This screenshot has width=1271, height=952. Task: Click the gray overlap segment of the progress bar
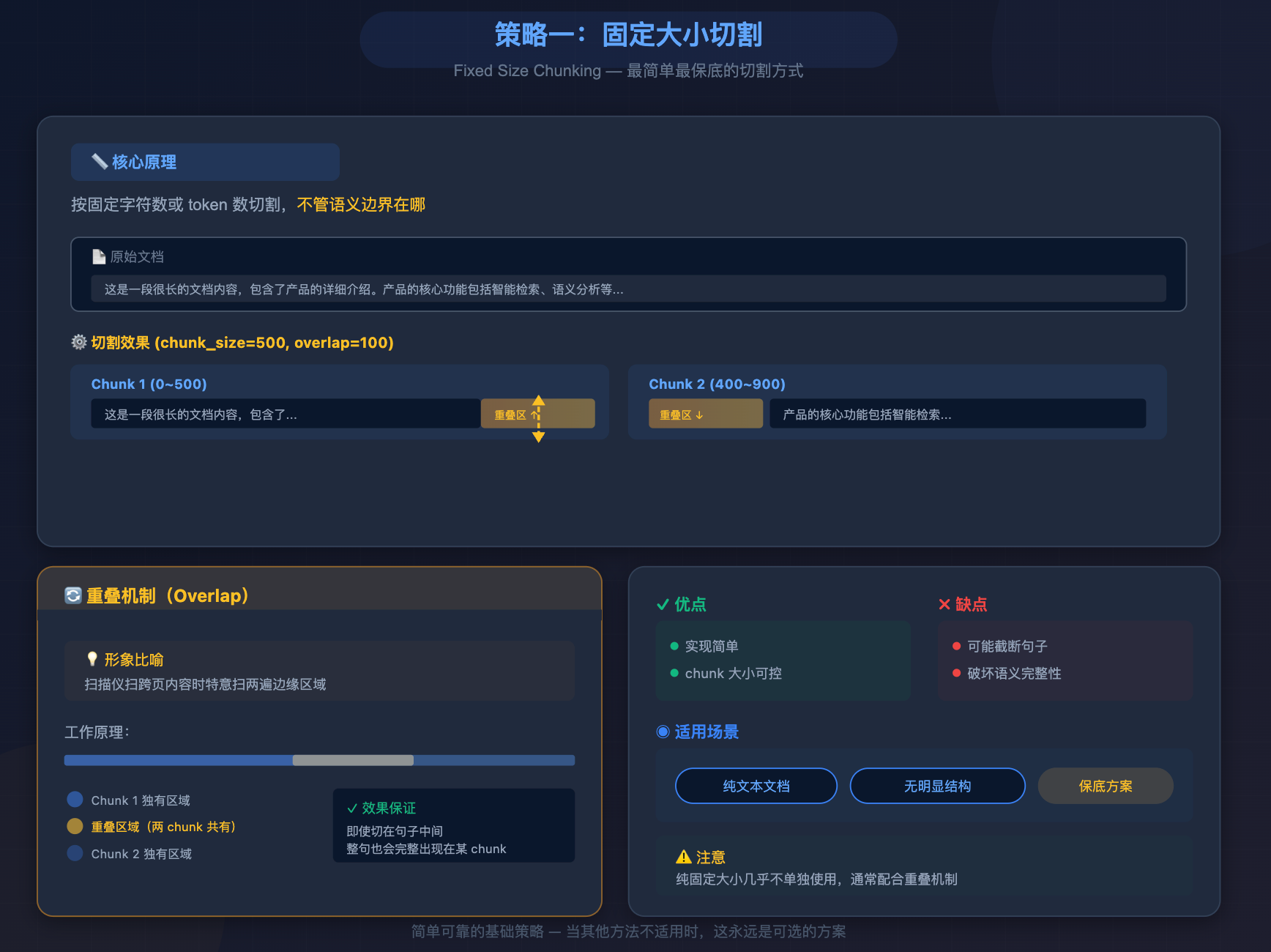(x=353, y=760)
